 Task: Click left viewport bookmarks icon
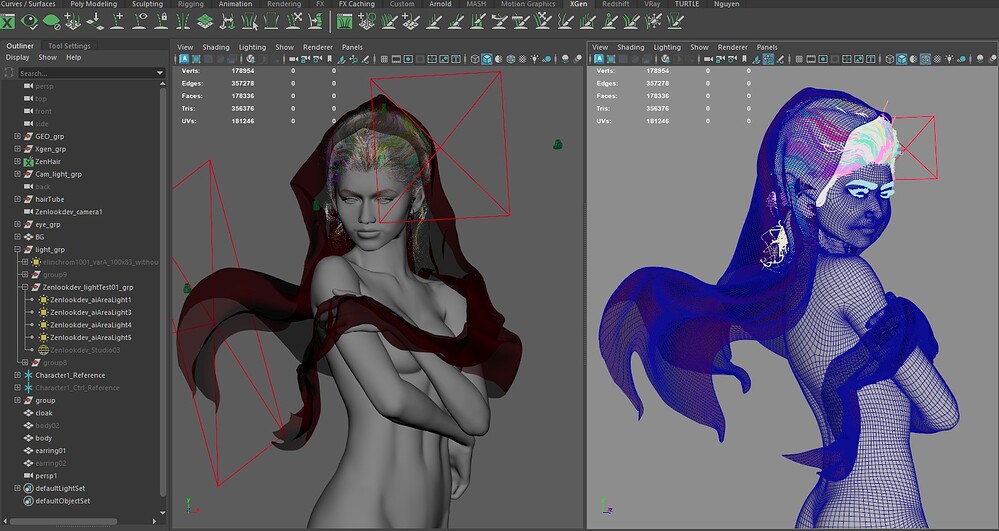click(329, 59)
